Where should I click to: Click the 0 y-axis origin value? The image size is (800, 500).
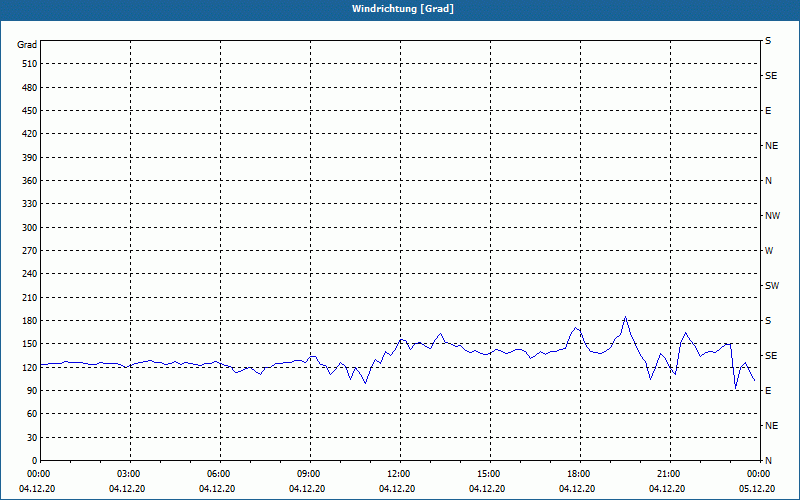click(35, 460)
